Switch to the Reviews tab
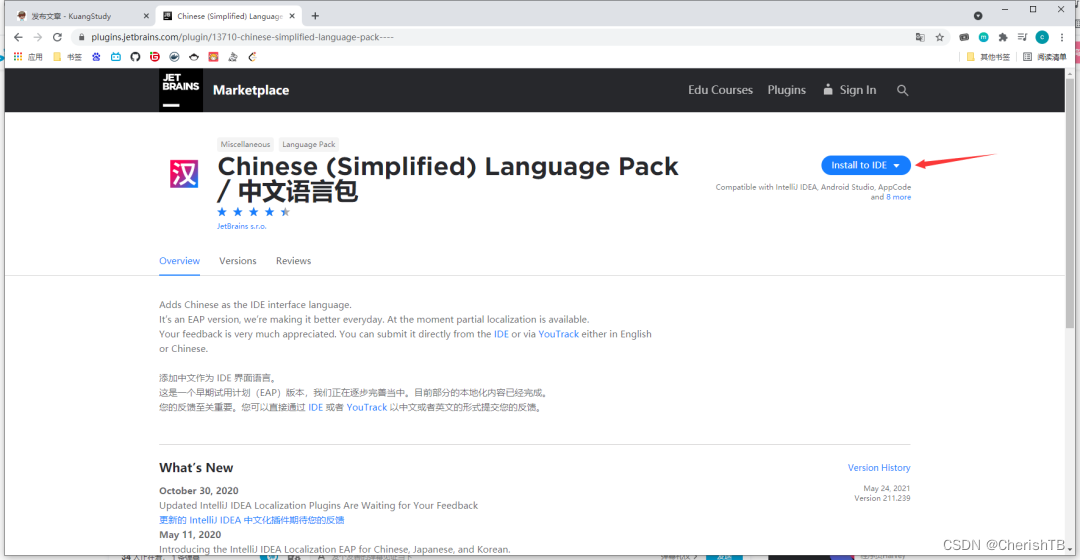1080x560 pixels. pos(293,261)
